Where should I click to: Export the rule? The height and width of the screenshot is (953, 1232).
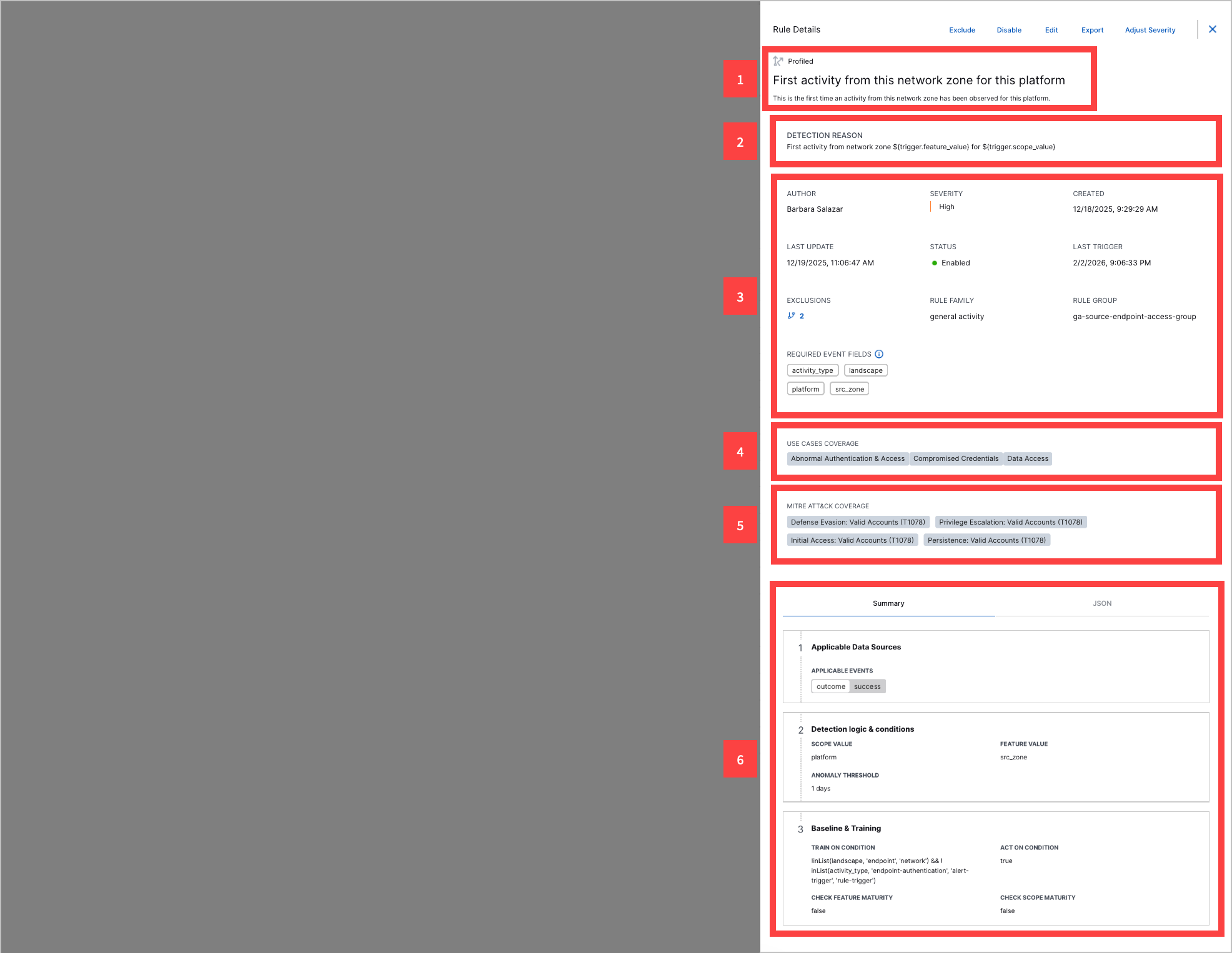tap(1092, 30)
